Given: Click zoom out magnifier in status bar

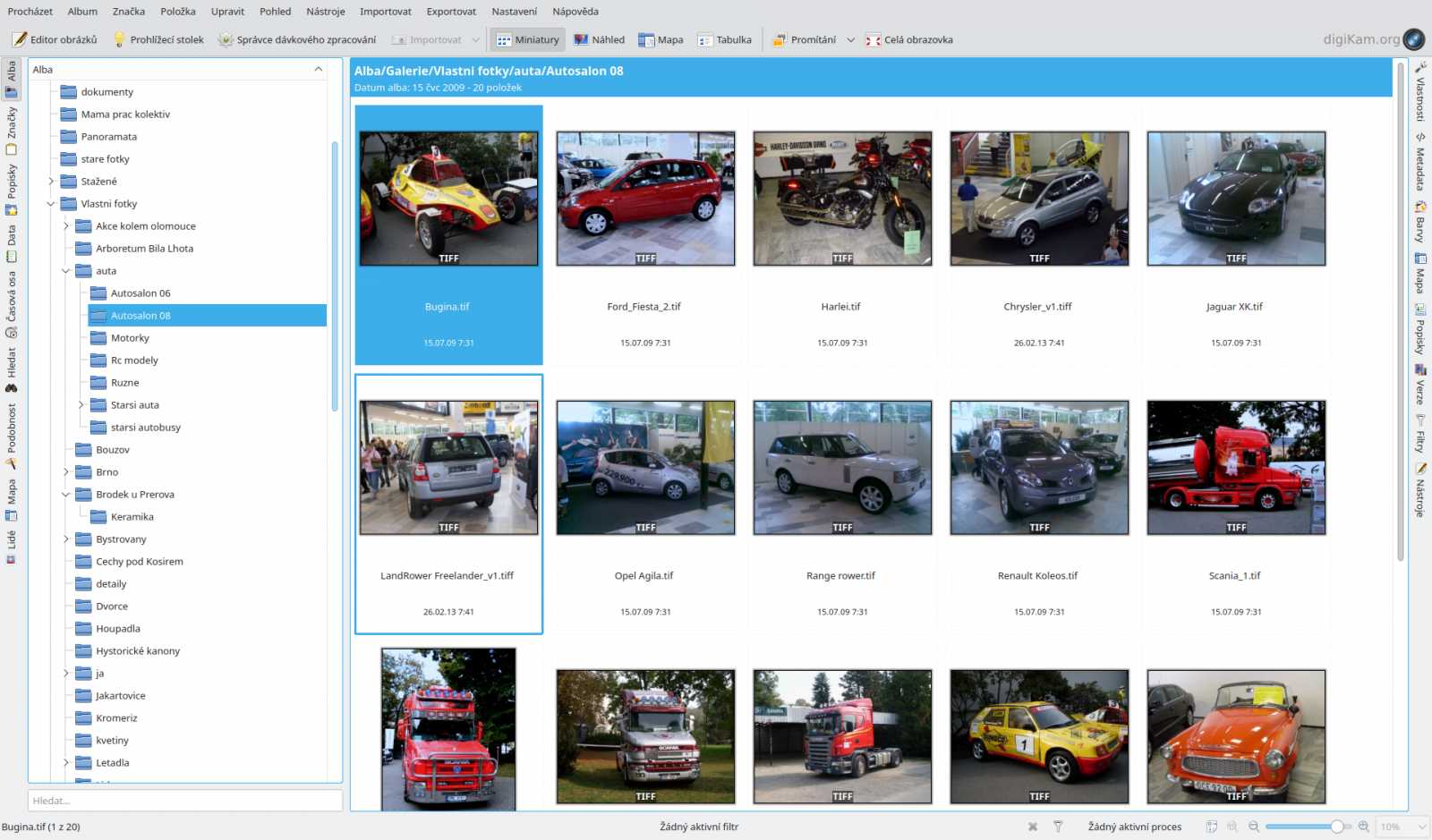Looking at the screenshot, I should (1254, 827).
